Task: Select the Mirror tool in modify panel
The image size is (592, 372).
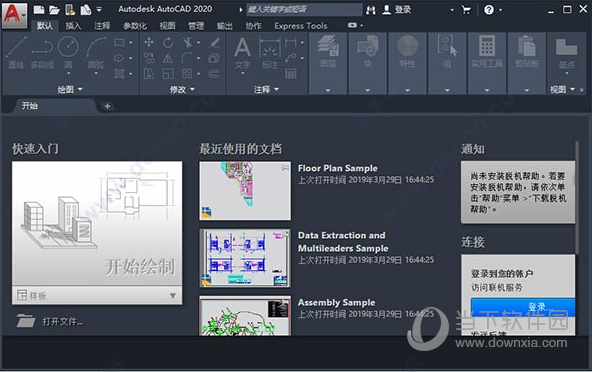Action: 168,58
